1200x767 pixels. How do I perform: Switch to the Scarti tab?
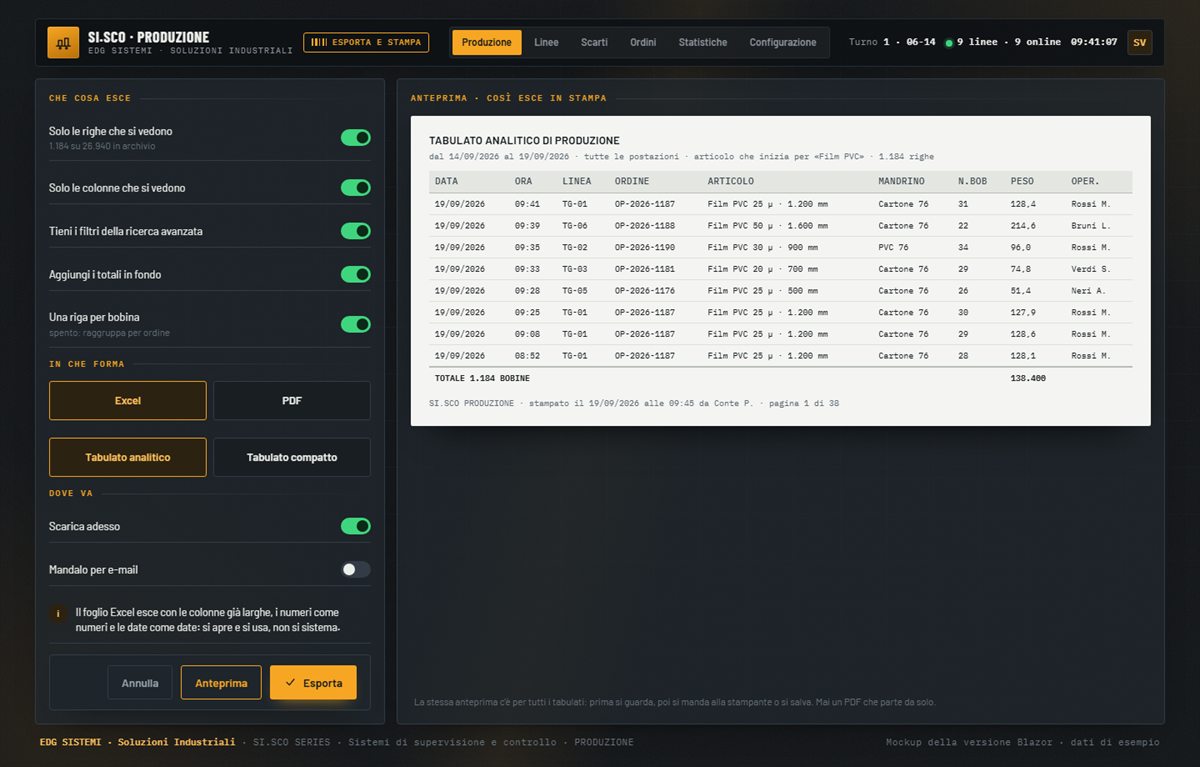click(594, 42)
